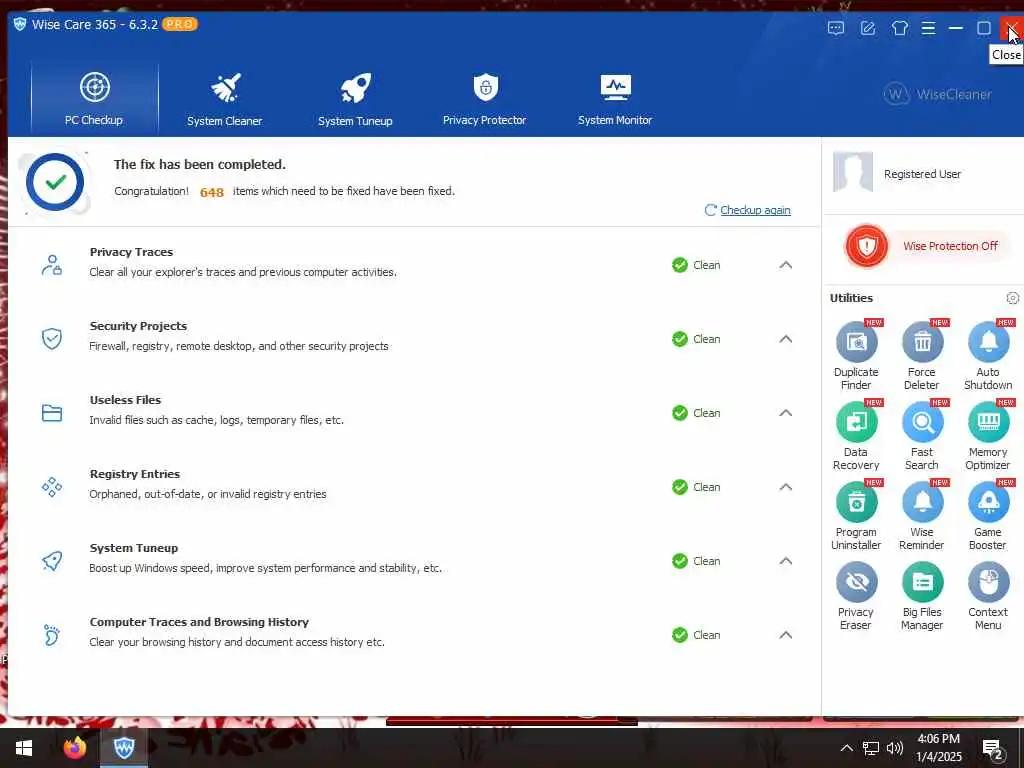This screenshot has height=768, width=1024.
Task: Open the Wise Reminder utility
Action: click(x=922, y=517)
